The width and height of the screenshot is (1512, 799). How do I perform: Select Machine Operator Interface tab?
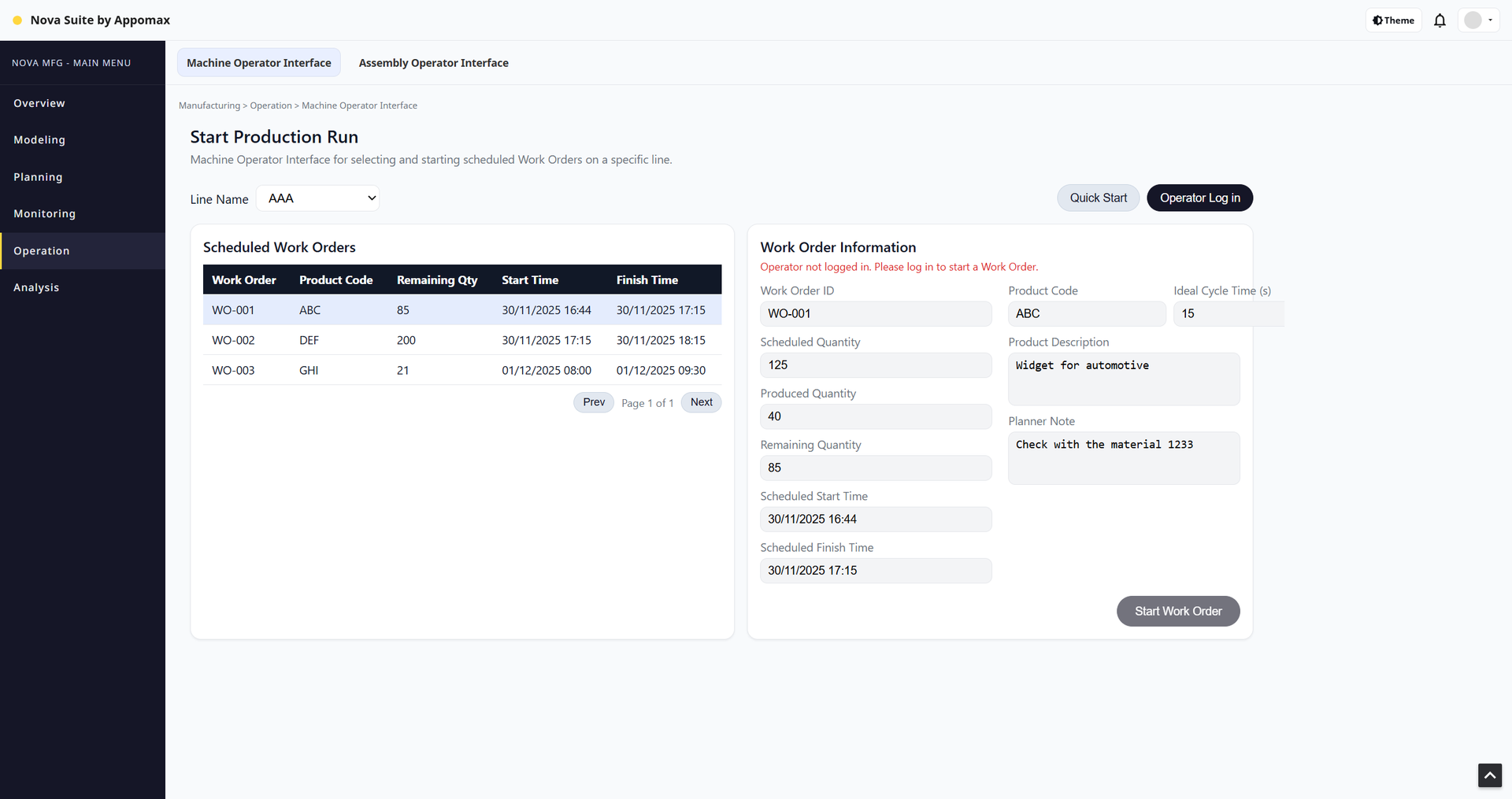pos(258,63)
